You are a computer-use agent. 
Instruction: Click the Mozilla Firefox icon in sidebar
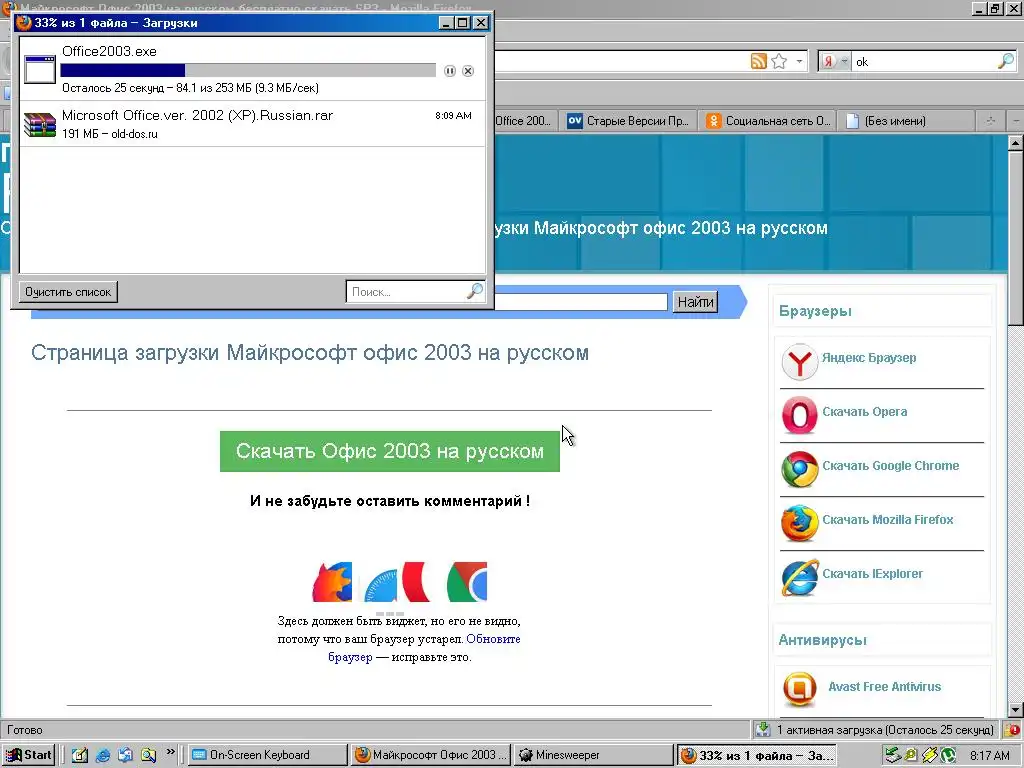tap(799, 523)
